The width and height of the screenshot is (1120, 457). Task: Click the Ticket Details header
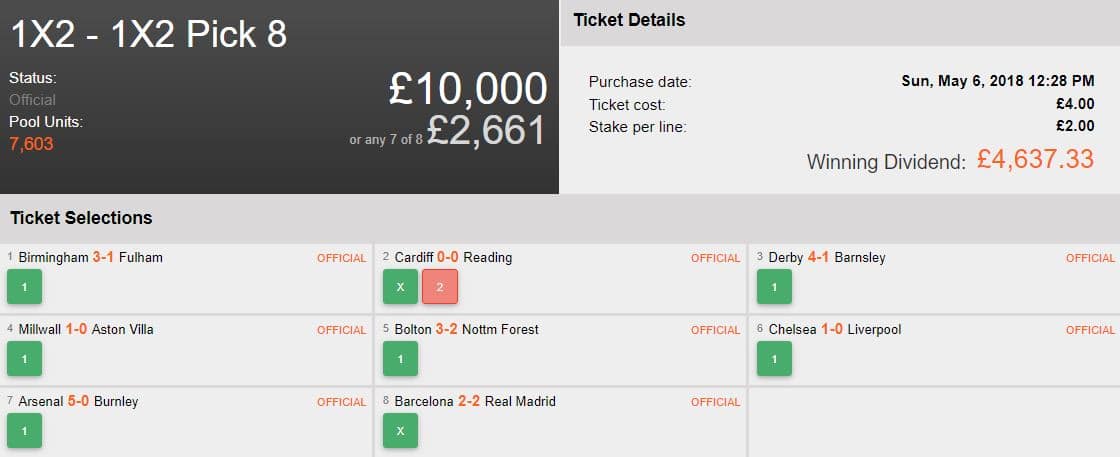pos(628,20)
